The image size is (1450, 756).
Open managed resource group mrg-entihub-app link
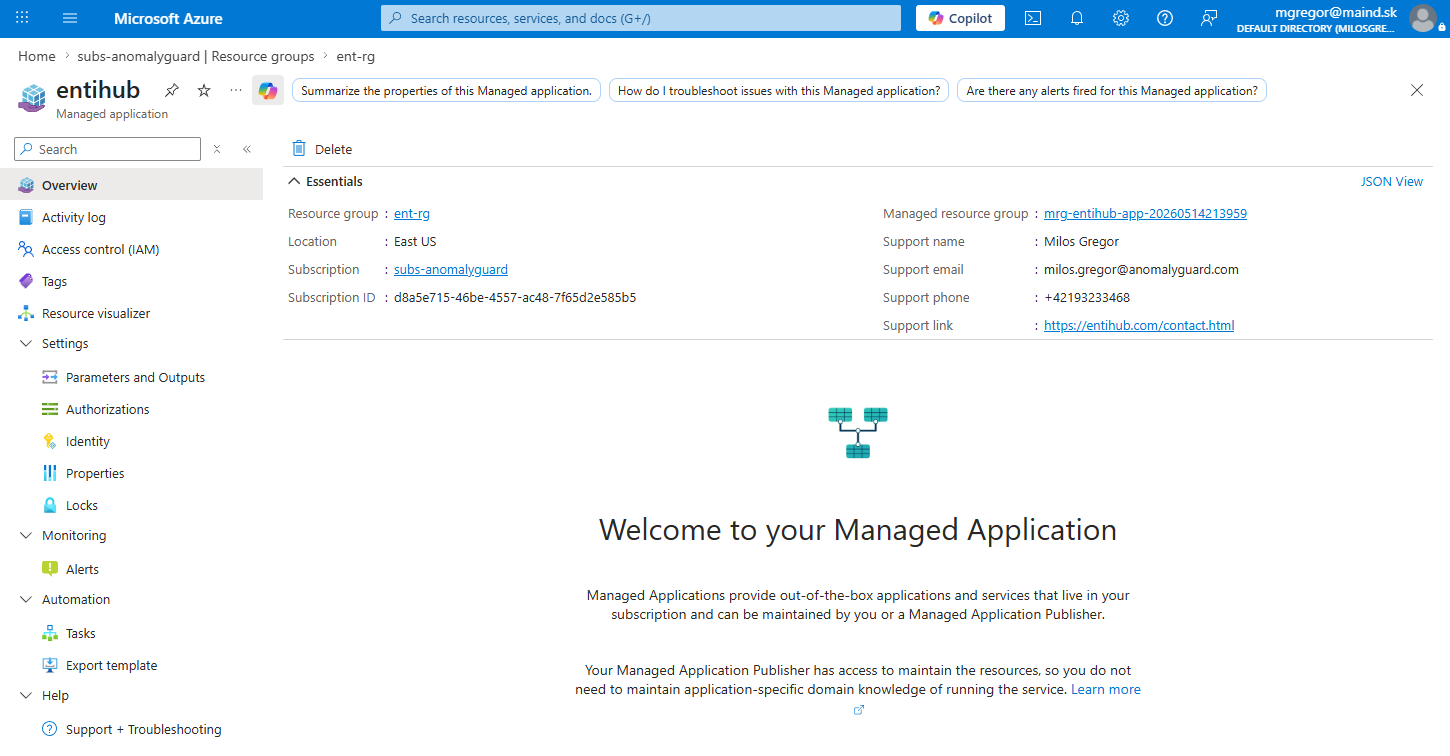[x=1145, y=214]
